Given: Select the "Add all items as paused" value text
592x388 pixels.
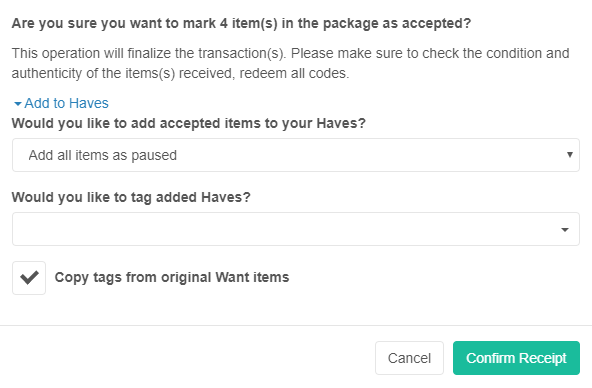Looking at the screenshot, I should 103,156.
